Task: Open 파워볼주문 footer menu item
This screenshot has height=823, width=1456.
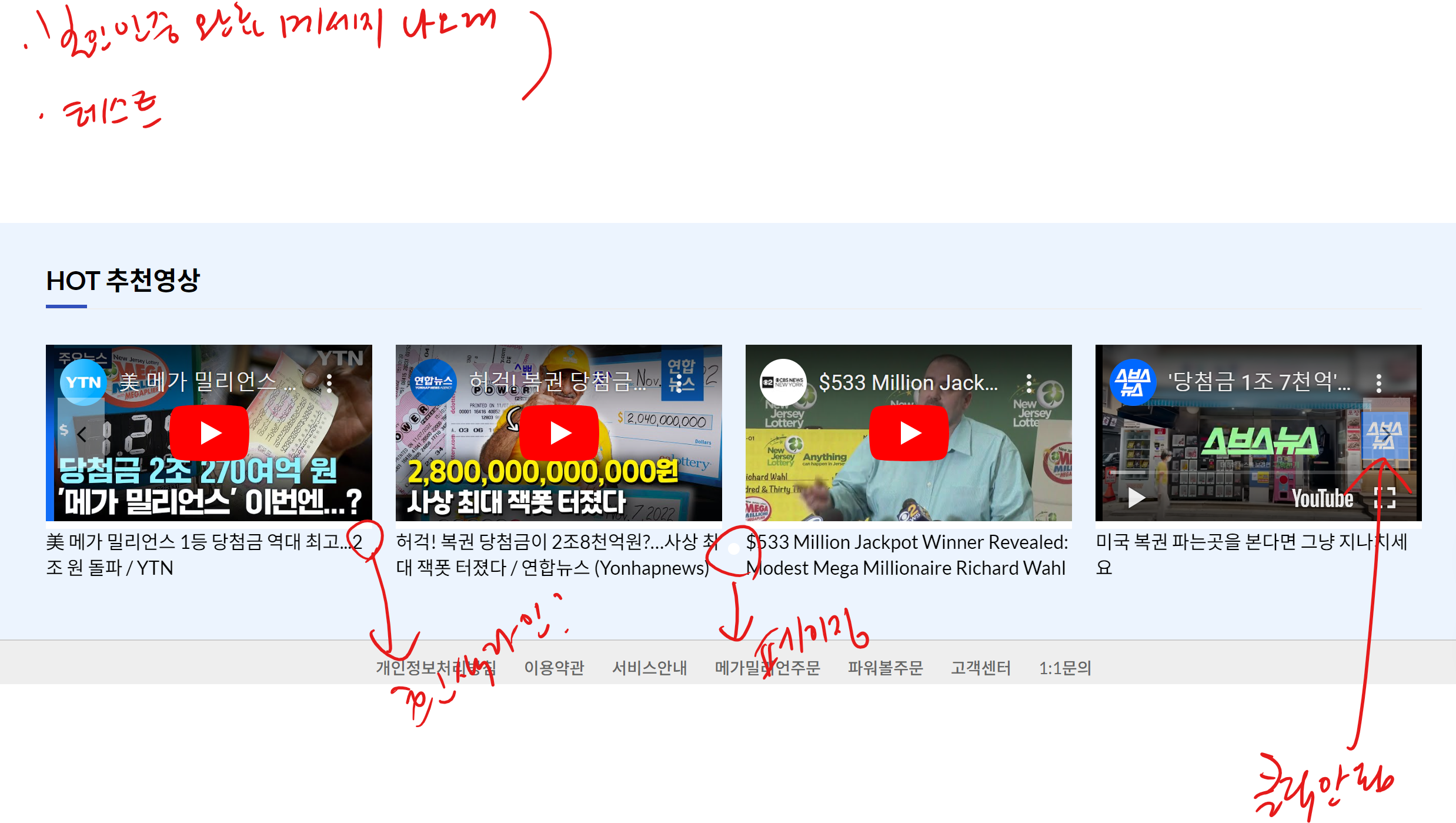Action: click(x=885, y=668)
